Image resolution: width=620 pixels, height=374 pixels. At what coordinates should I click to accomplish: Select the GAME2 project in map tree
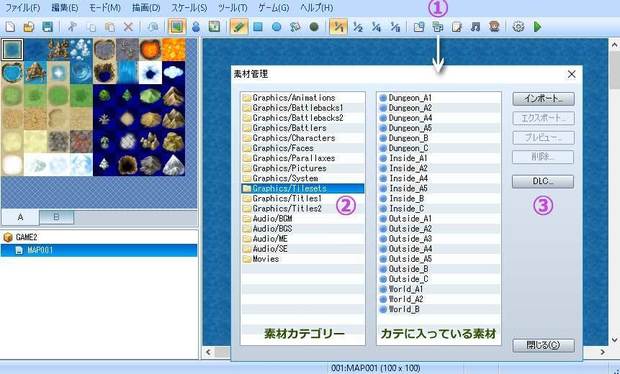coord(26,237)
